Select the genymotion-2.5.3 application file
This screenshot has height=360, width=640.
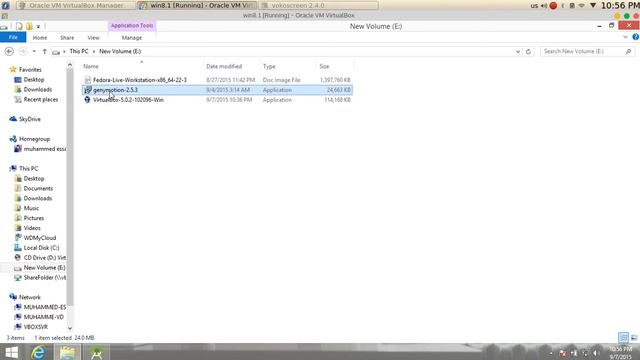tap(217, 90)
